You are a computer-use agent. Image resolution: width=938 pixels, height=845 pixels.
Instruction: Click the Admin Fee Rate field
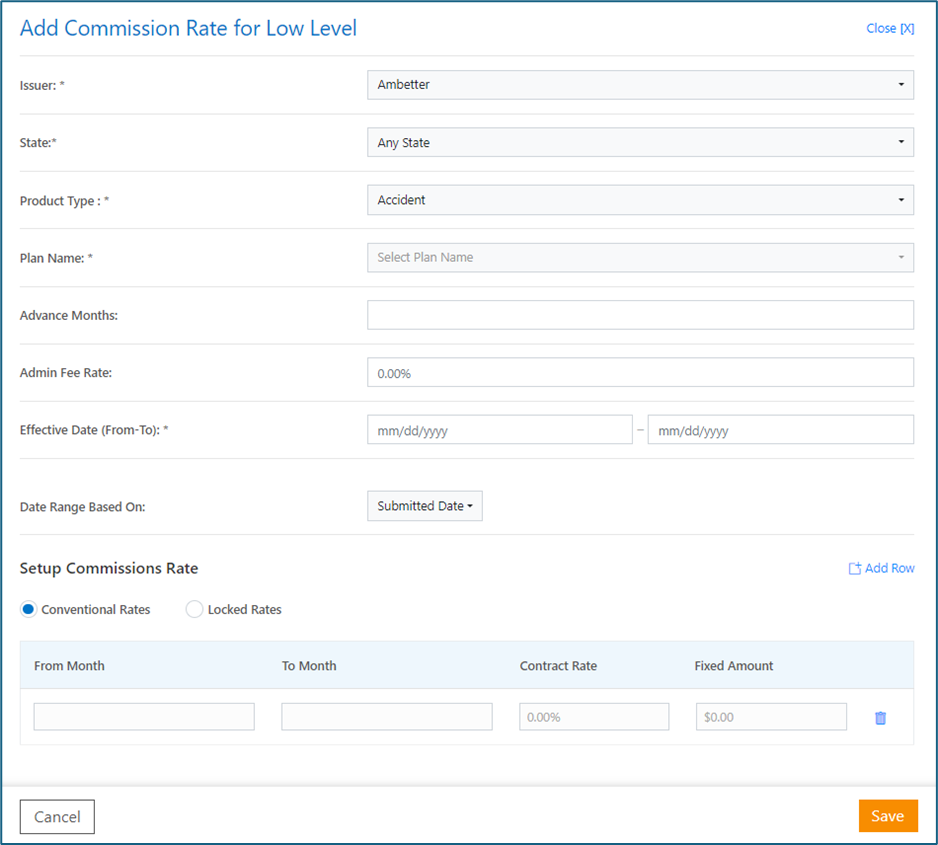click(640, 372)
